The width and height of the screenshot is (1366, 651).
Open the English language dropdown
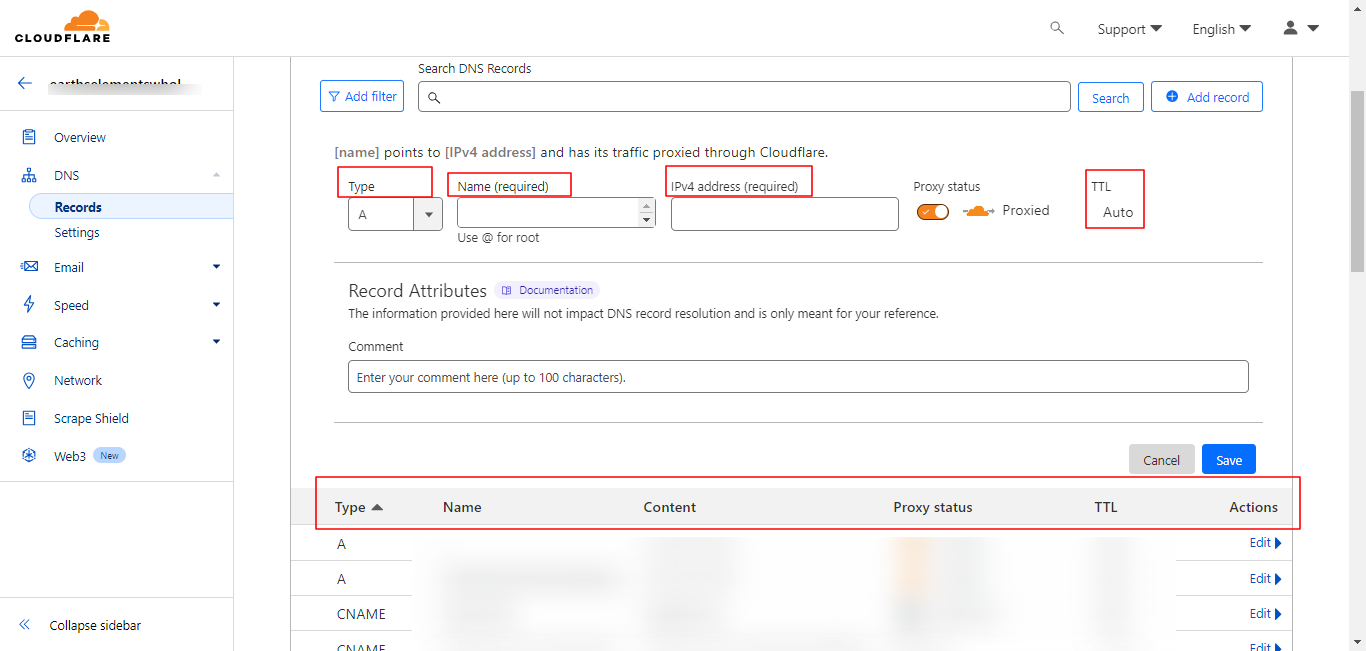[x=1221, y=29]
